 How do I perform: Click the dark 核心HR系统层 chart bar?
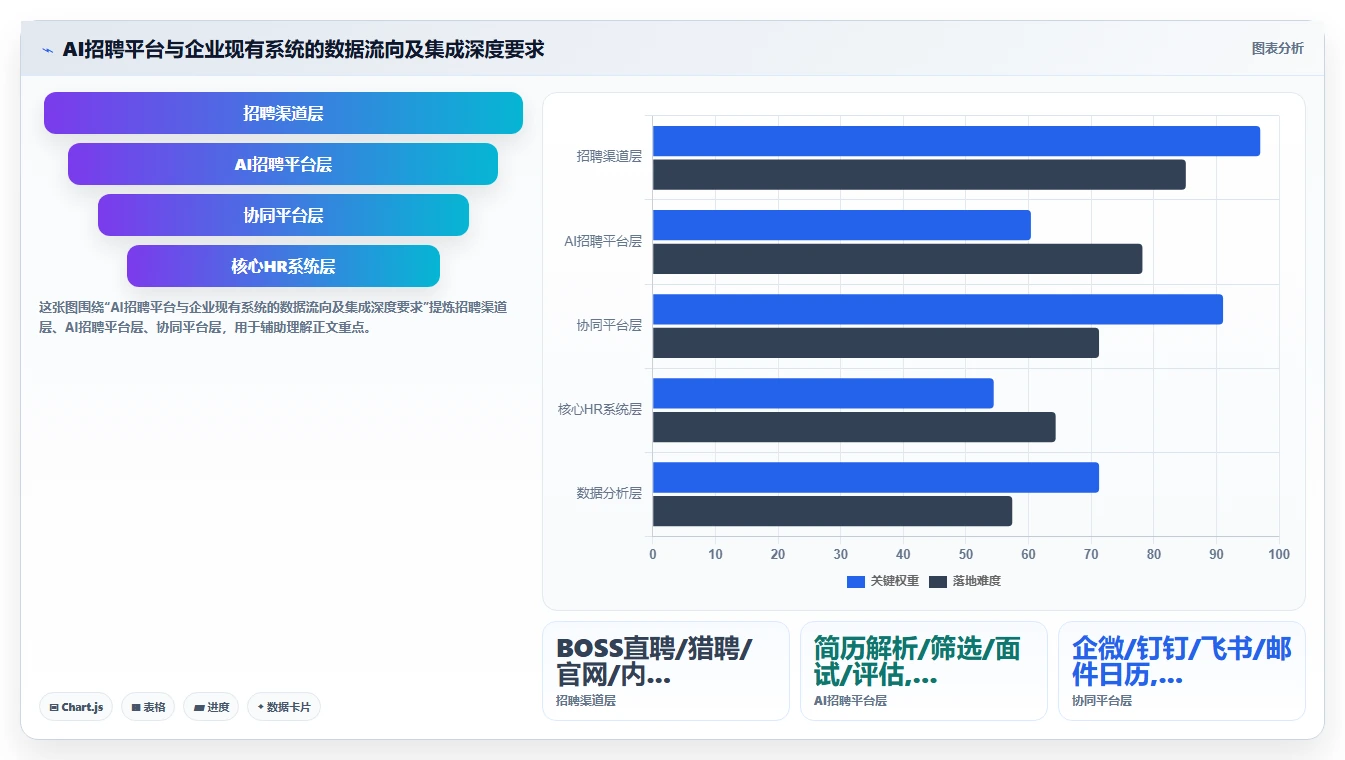point(854,427)
